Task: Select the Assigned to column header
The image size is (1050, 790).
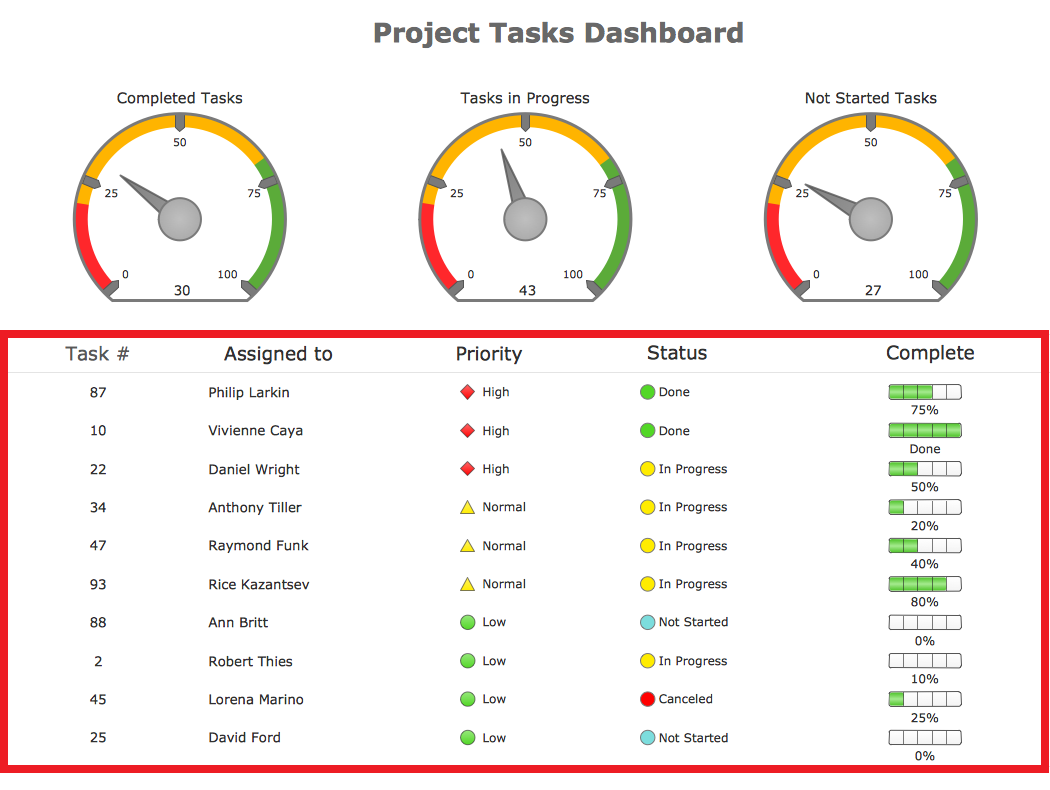Action: click(278, 353)
